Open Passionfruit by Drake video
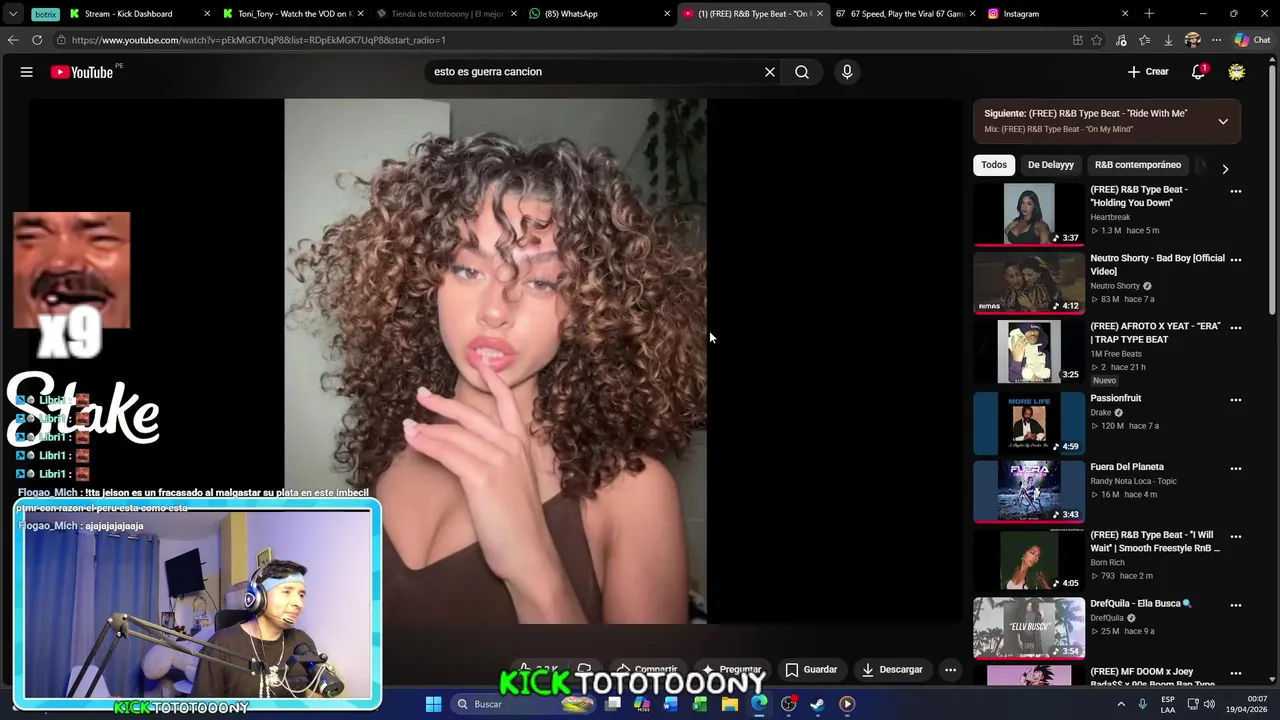1280x720 pixels. pyautogui.click(x=1116, y=398)
